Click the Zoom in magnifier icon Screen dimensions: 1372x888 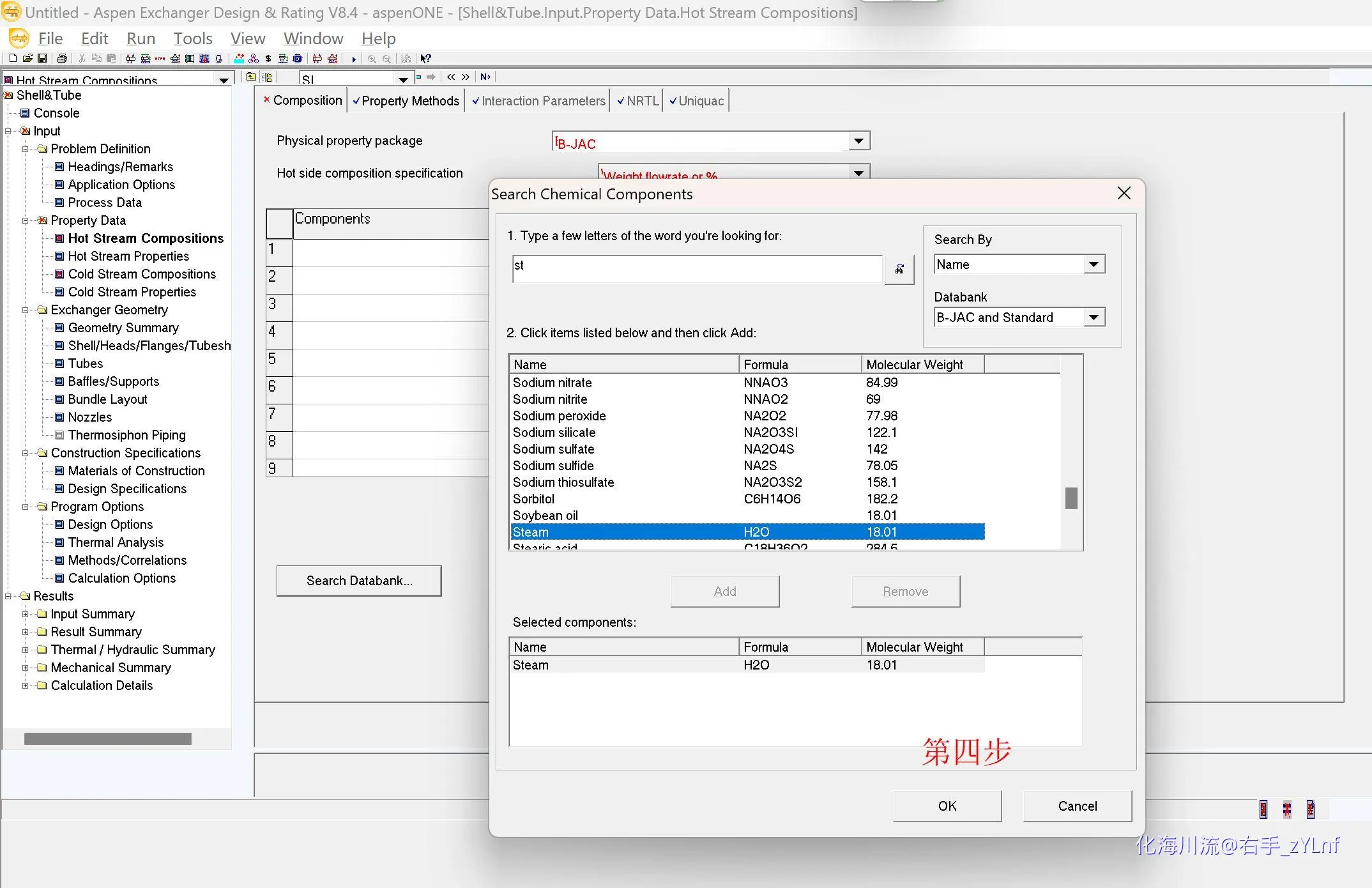pos(372,59)
